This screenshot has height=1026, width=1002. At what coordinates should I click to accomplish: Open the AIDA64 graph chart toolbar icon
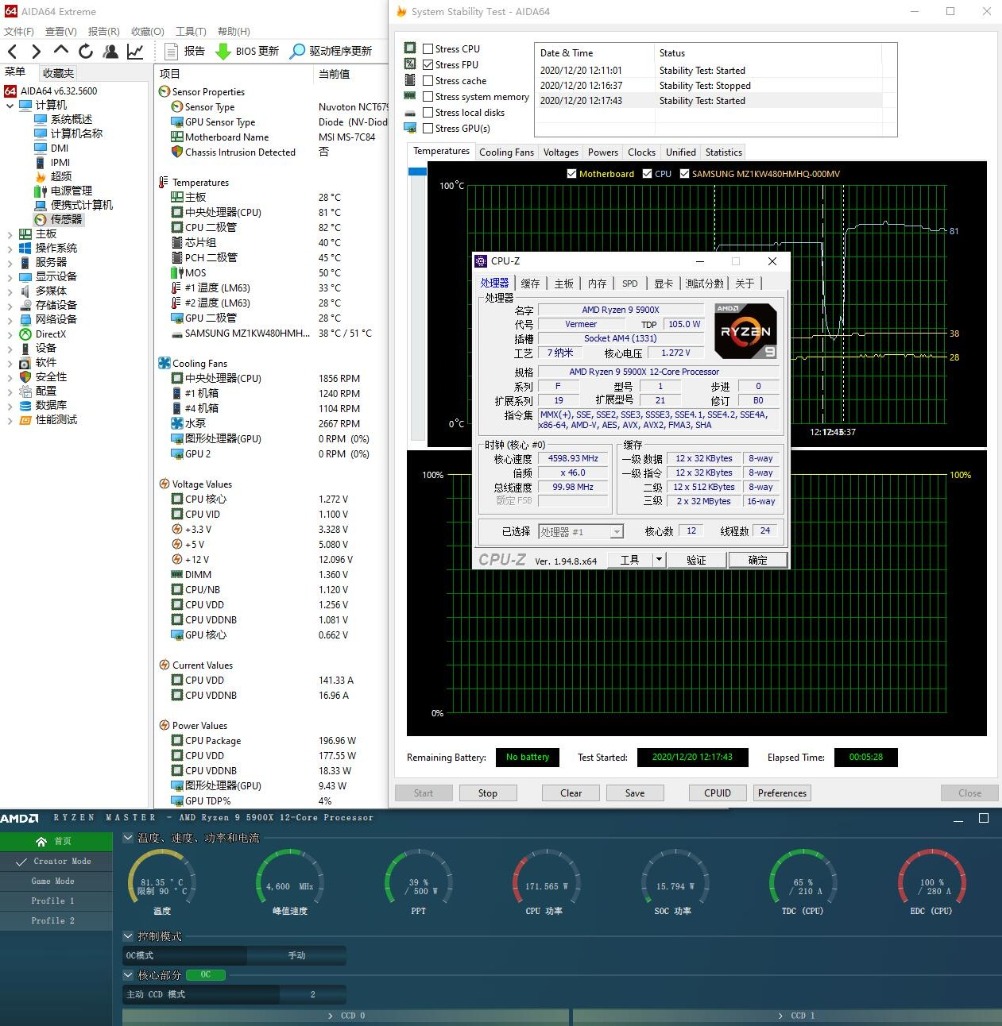tap(135, 51)
